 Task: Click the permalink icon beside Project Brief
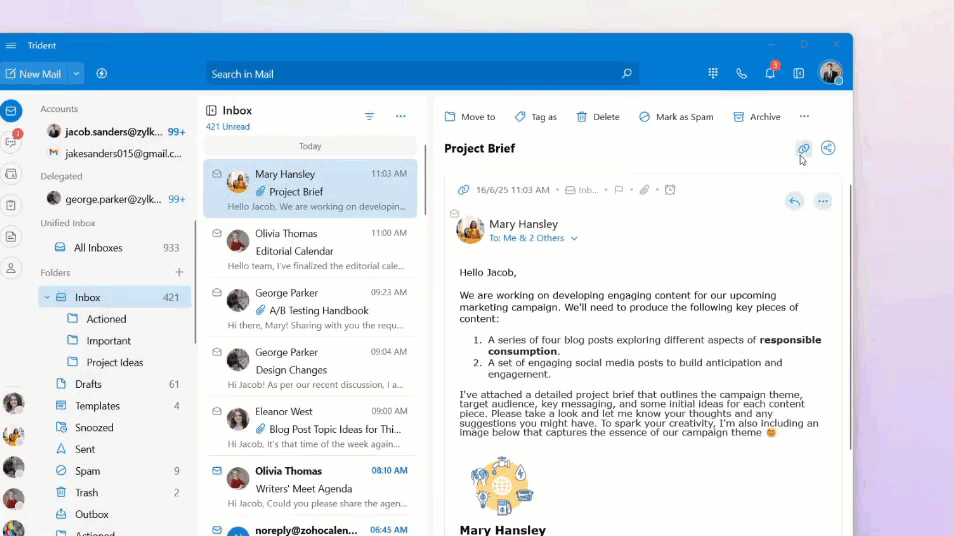coord(804,148)
